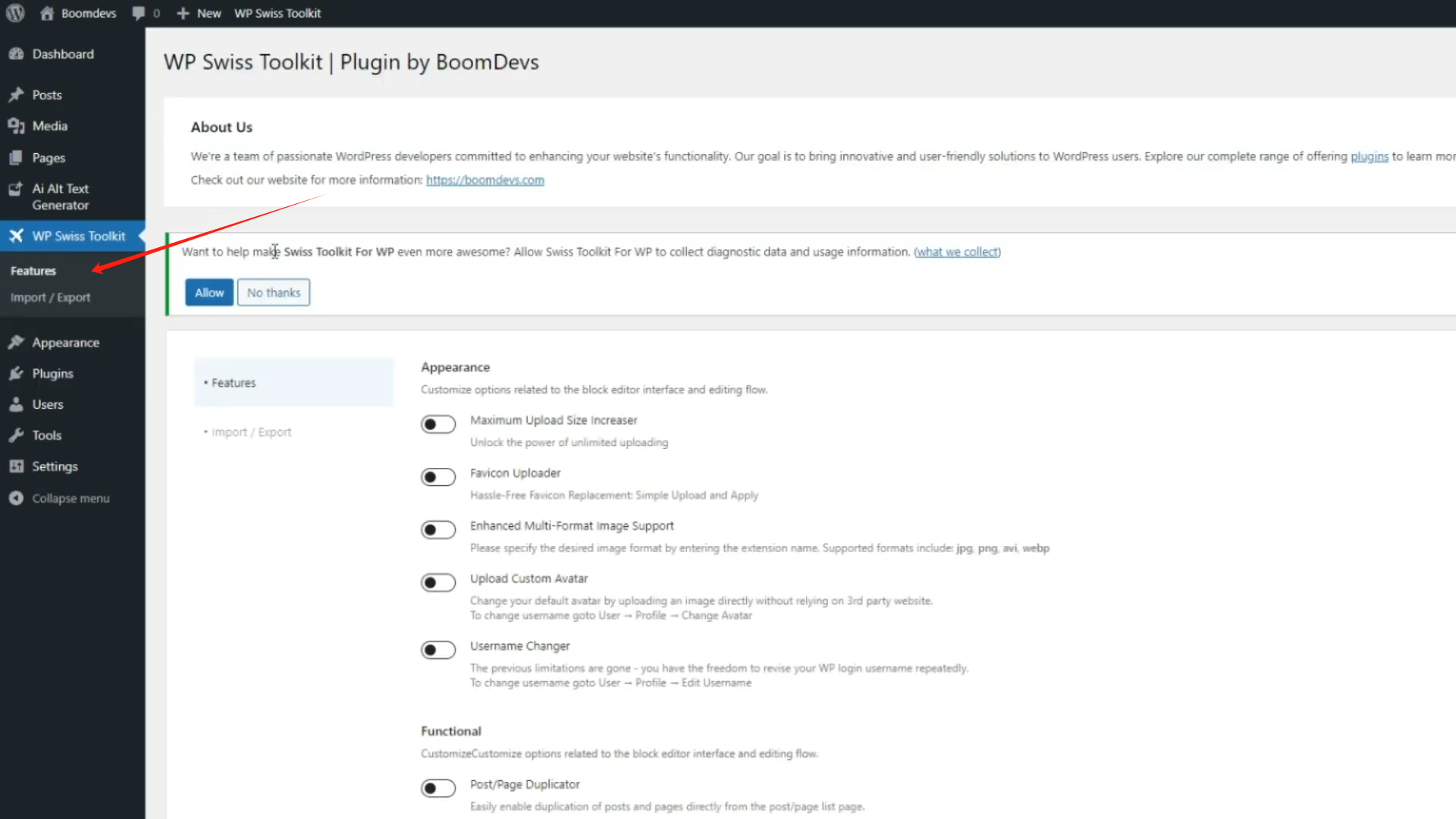Open the New content dropdown
The width and height of the screenshot is (1456, 819).
pos(199,13)
